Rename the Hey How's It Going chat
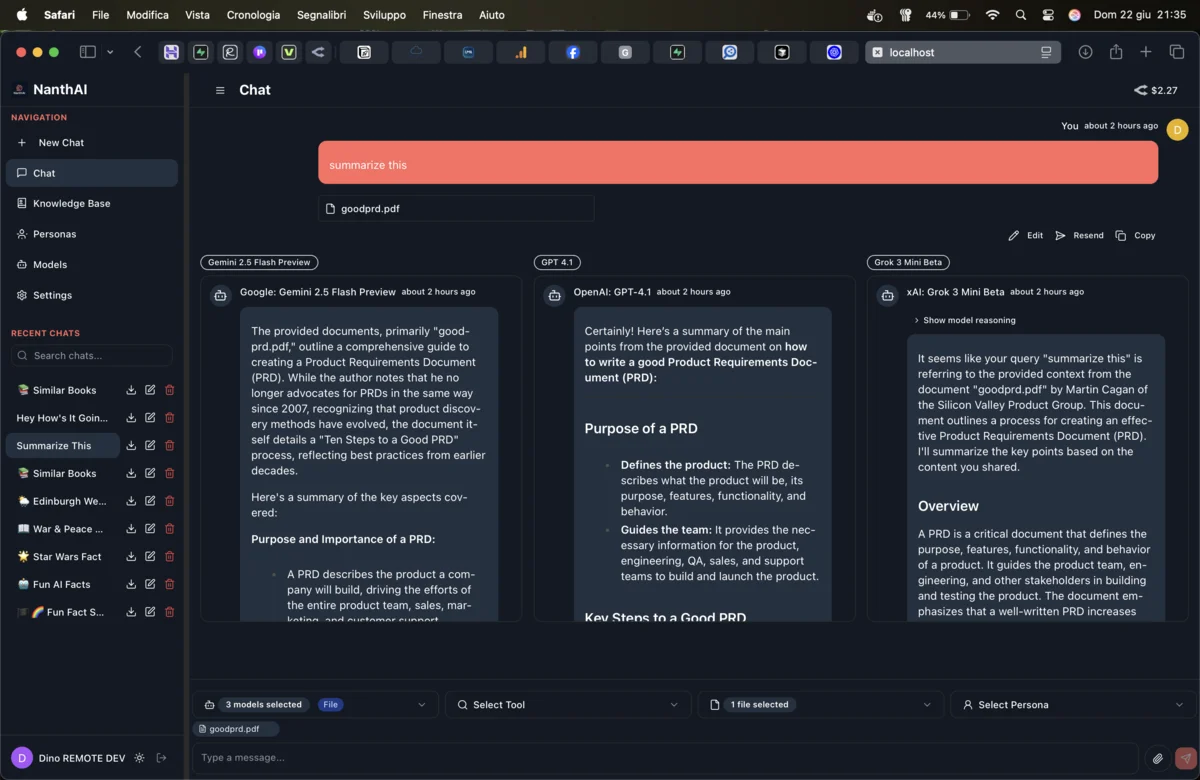Screen dimensions: 1200x780 150,418
